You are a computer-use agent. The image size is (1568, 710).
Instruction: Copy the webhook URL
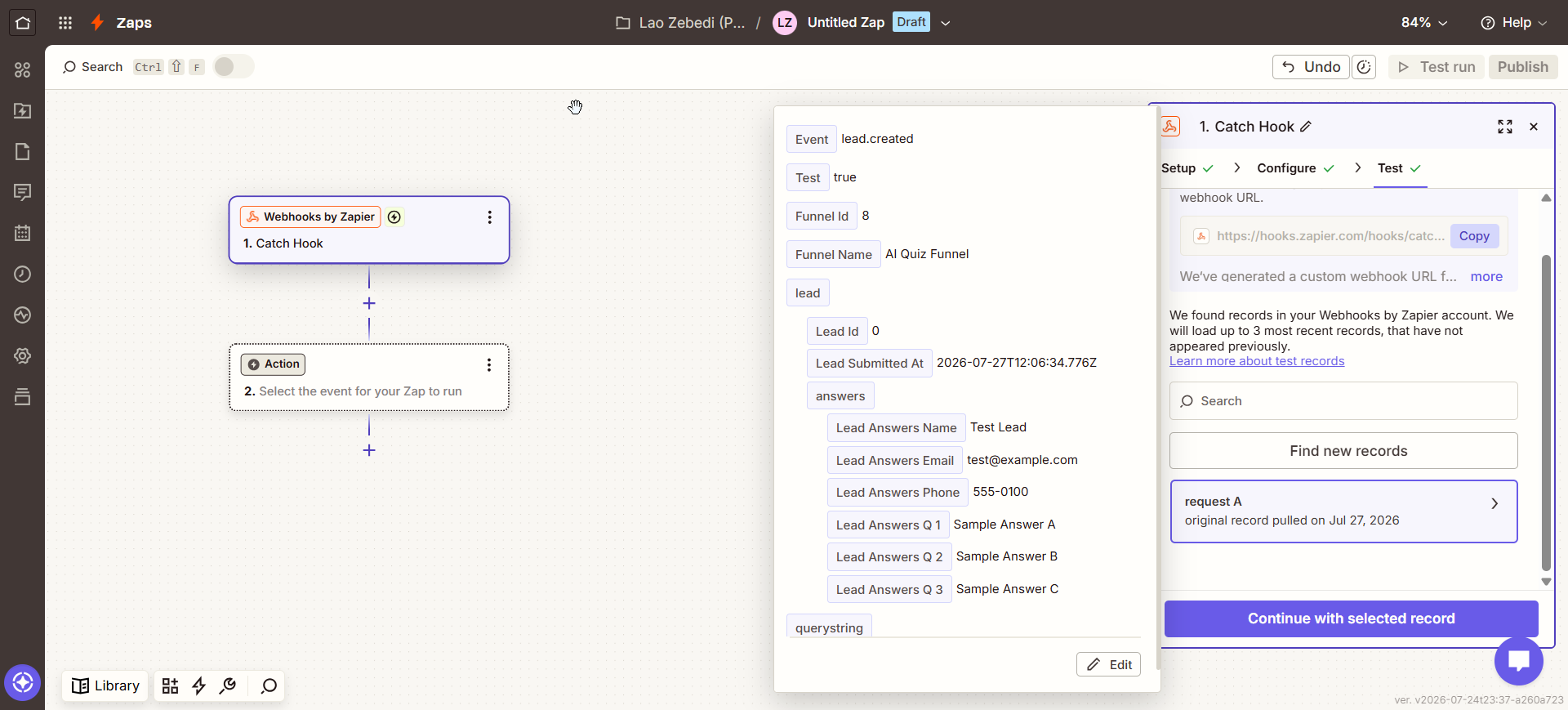pyautogui.click(x=1474, y=236)
